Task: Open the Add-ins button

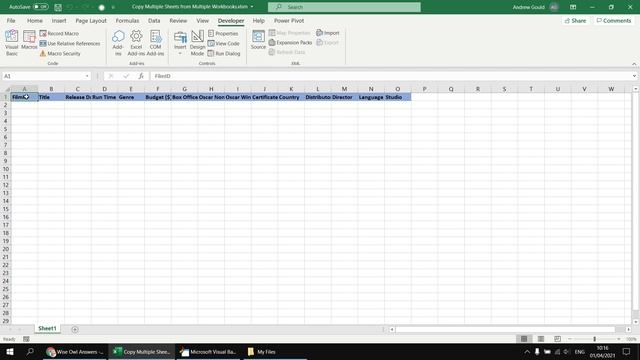Action: tap(118, 42)
